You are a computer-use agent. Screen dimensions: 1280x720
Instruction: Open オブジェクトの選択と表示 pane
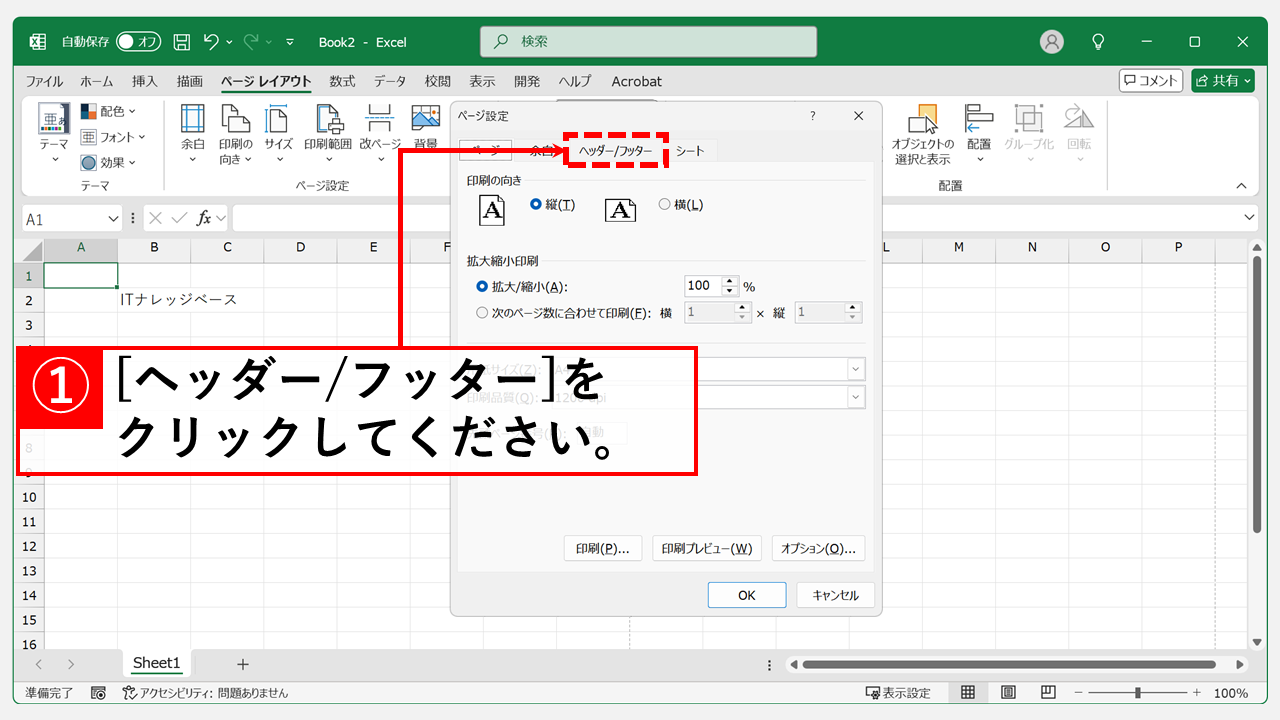coord(922,135)
